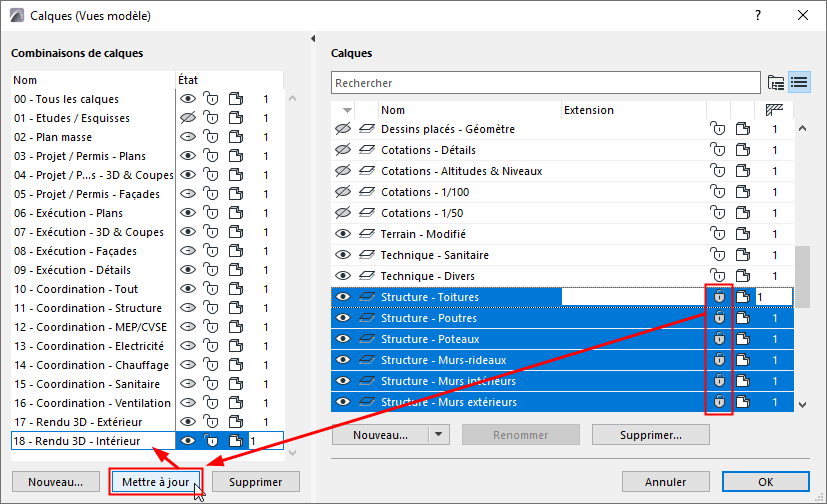Hide the Structure - Poteaux layer
This screenshot has width=827, height=504.
point(343,339)
